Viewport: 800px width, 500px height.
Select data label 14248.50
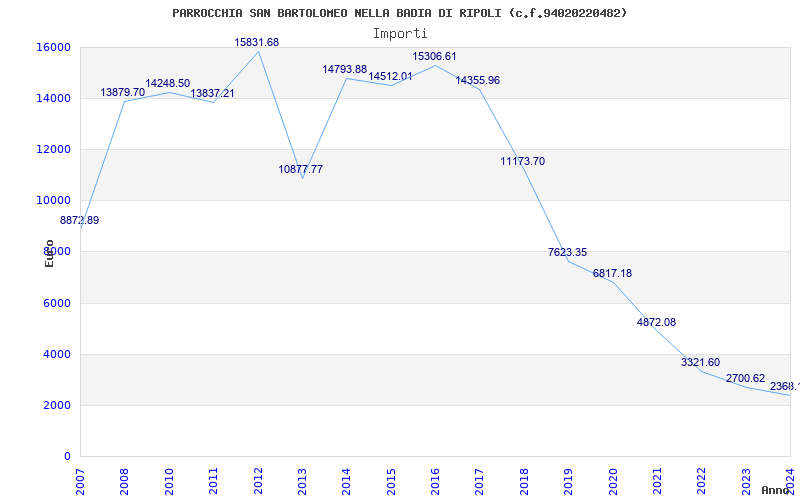[167, 83]
